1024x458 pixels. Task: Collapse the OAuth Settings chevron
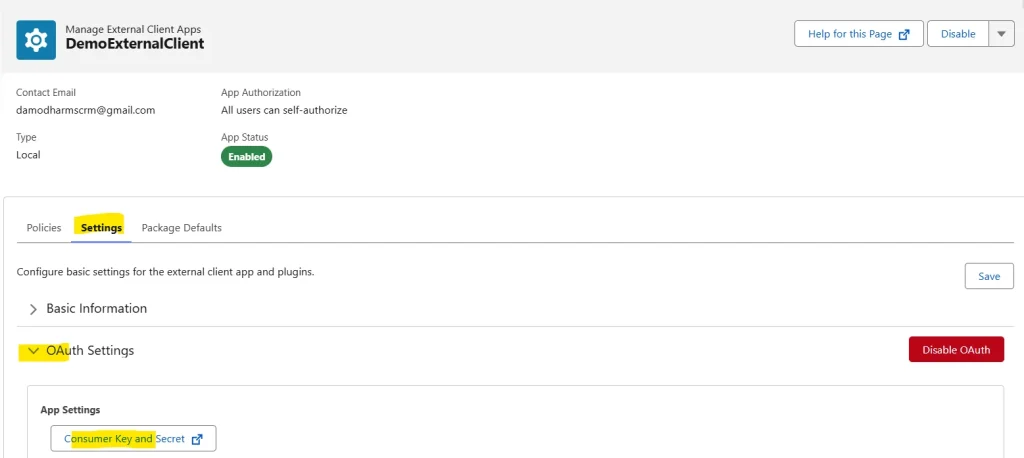[x=34, y=351]
